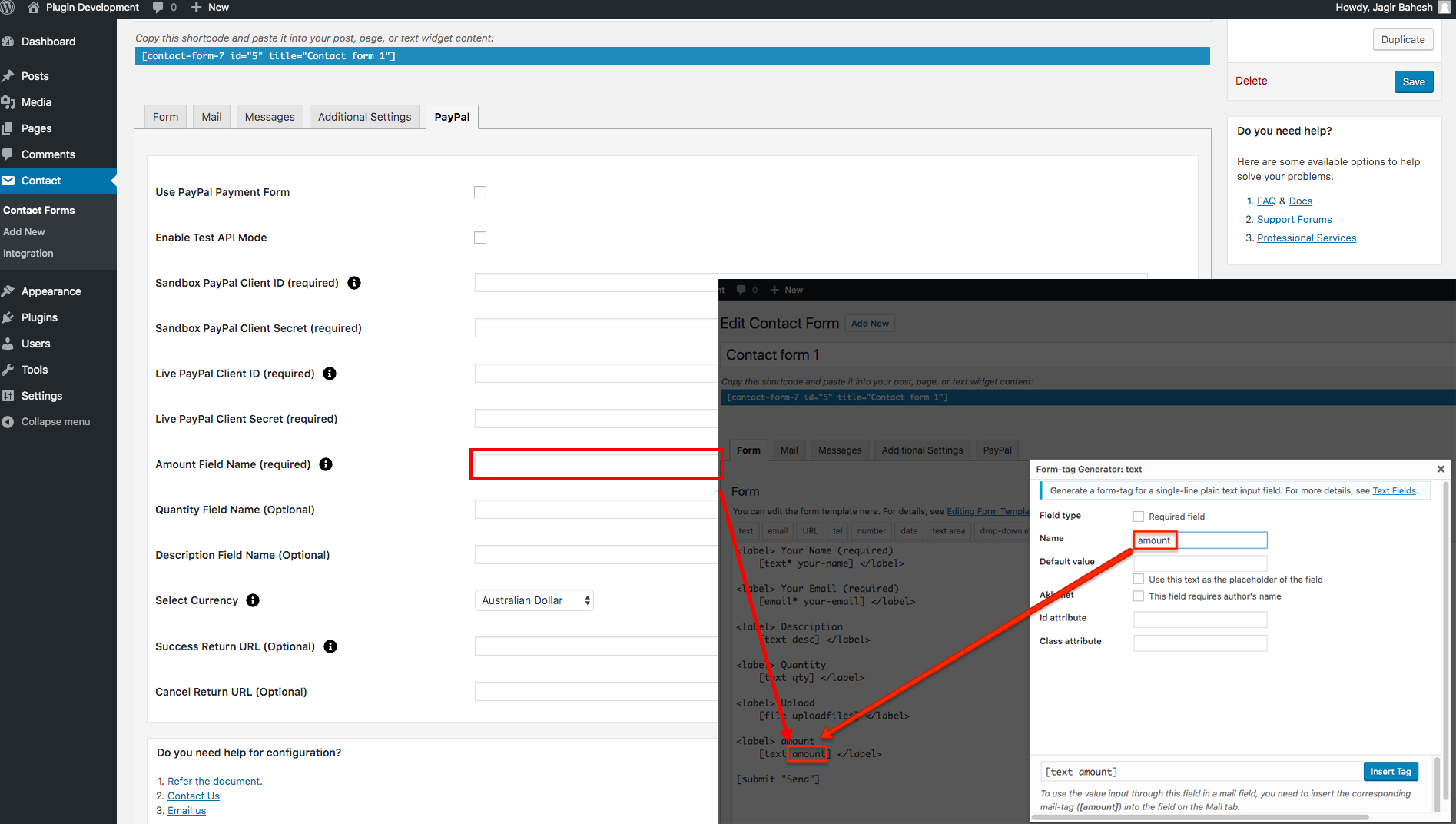Open the Plugins menu in the sidebar

pyautogui.click(x=39, y=317)
